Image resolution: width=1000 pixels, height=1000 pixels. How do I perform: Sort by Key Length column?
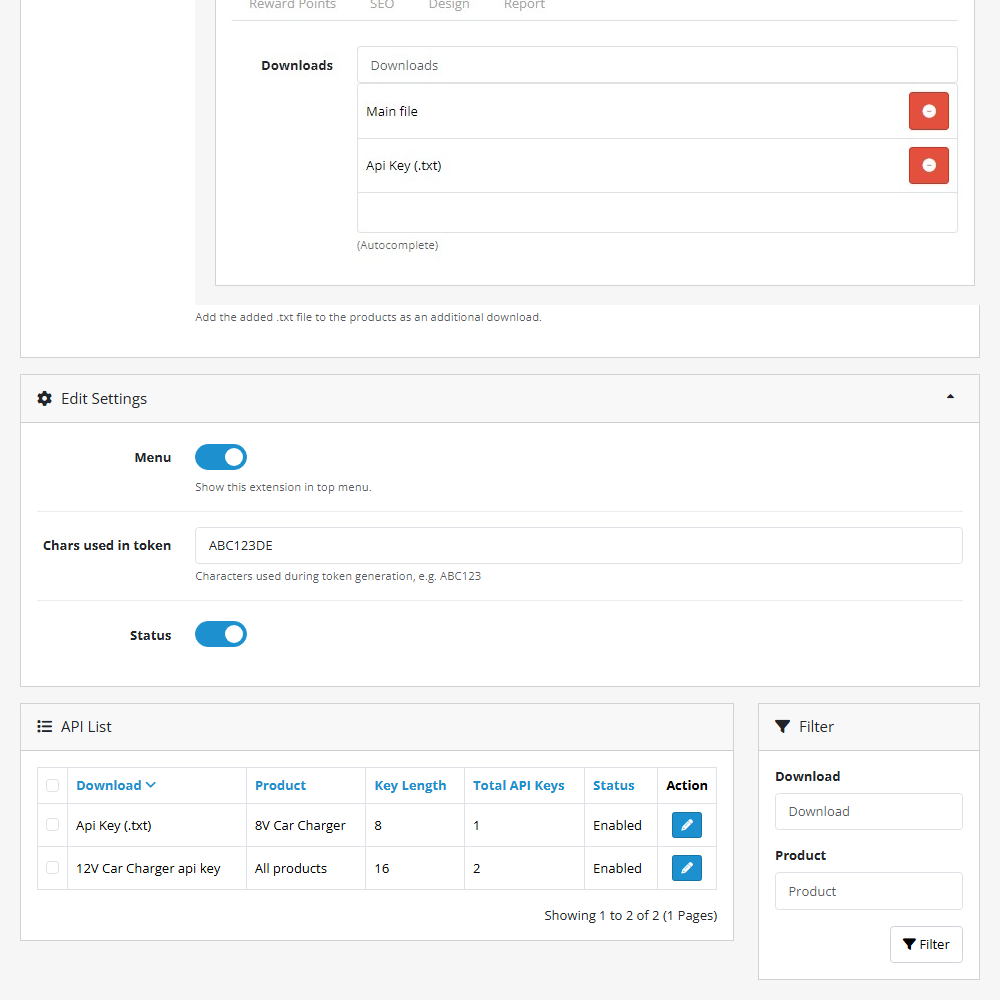click(x=410, y=786)
